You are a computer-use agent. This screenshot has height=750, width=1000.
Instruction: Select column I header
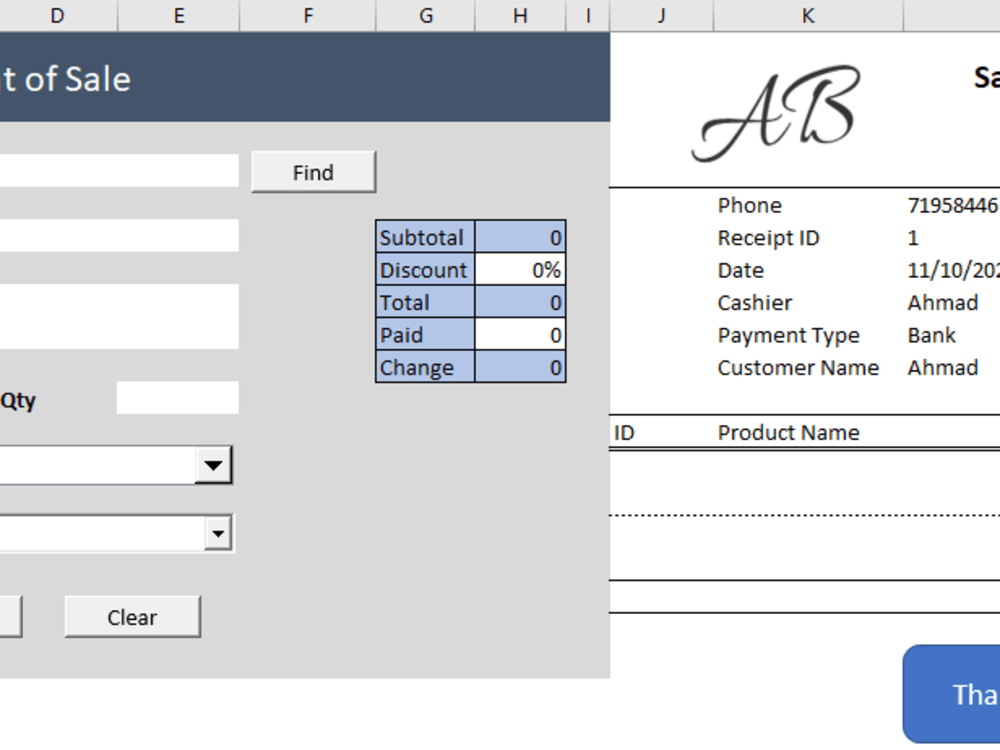pos(588,15)
